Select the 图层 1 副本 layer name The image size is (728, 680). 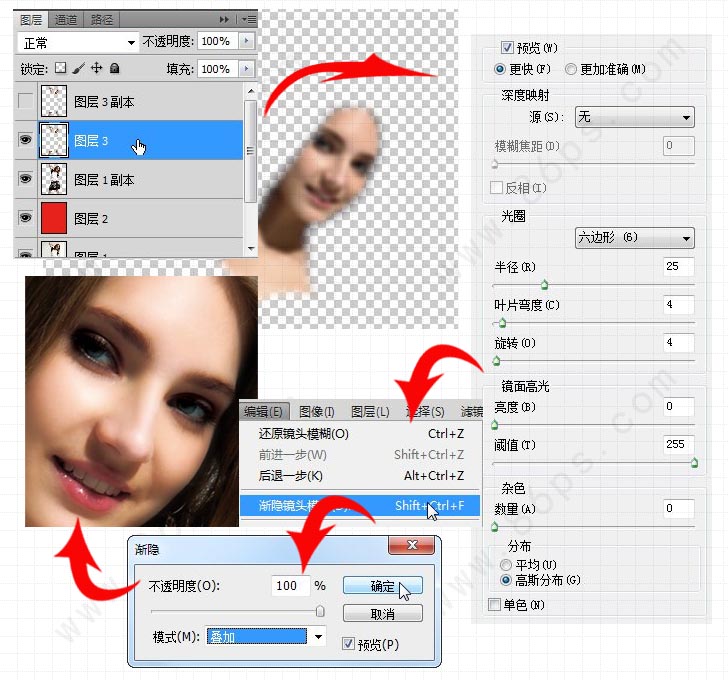tap(104, 180)
